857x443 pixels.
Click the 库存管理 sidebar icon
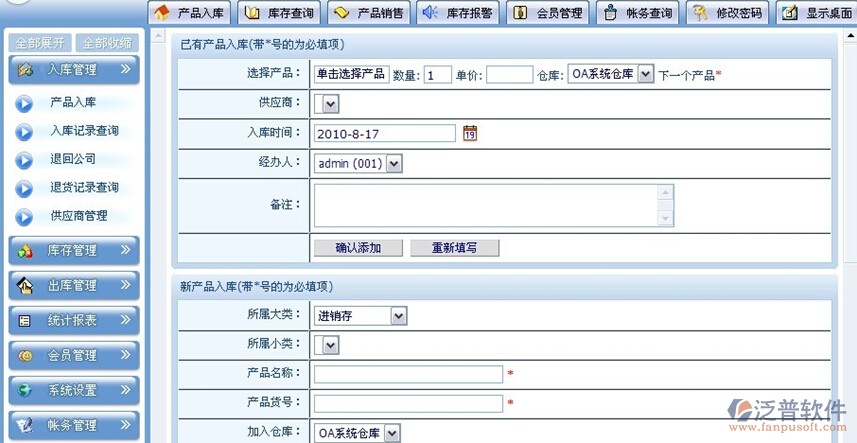coord(25,251)
